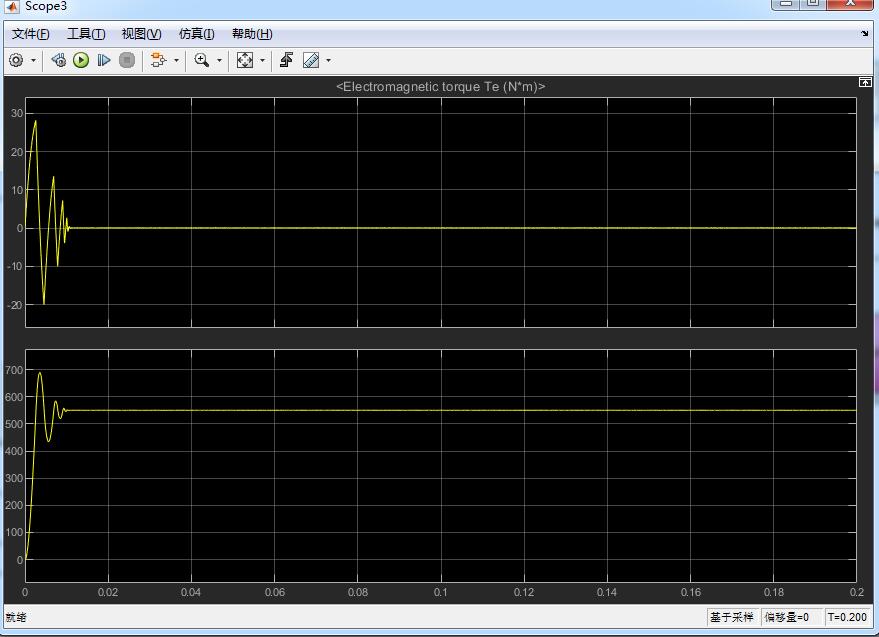The width and height of the screenshot is (879, 637).
Task: Click the 0.06 time axis label
Action: tap(275, 592)
